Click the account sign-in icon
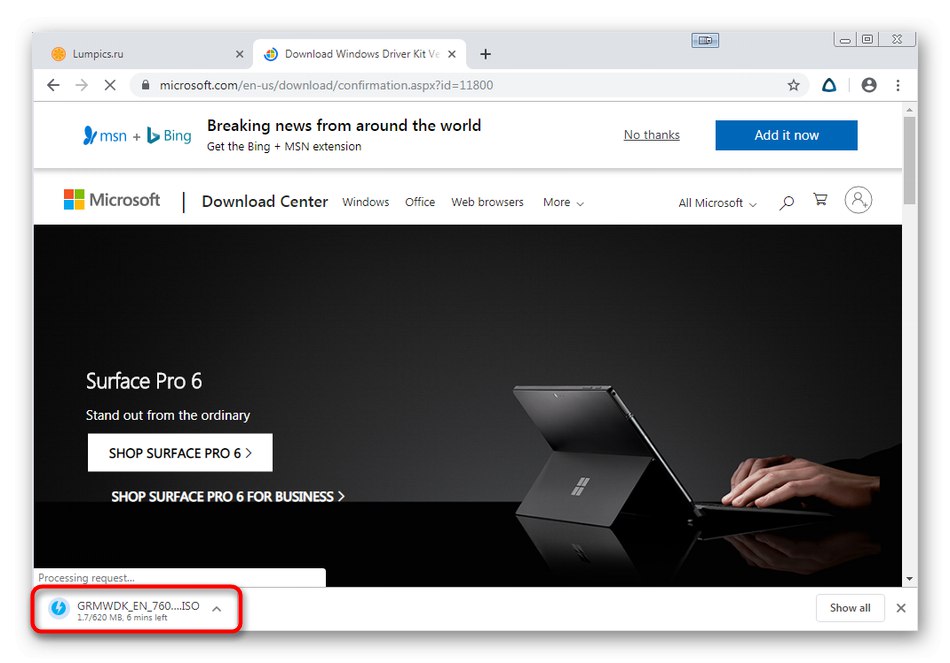This screenshot has width=950, height=663. pos(858,200)
